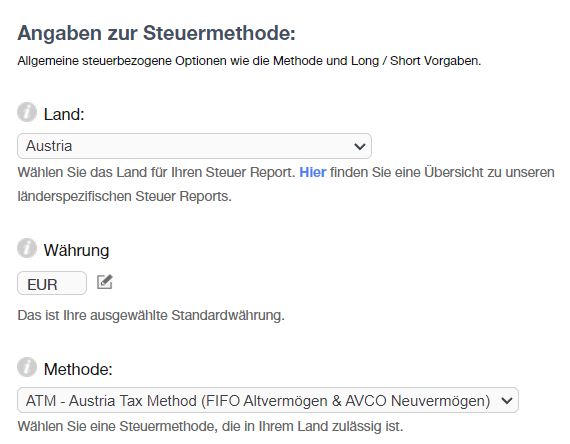Click the Austria text in the country selector

(49, 146)
